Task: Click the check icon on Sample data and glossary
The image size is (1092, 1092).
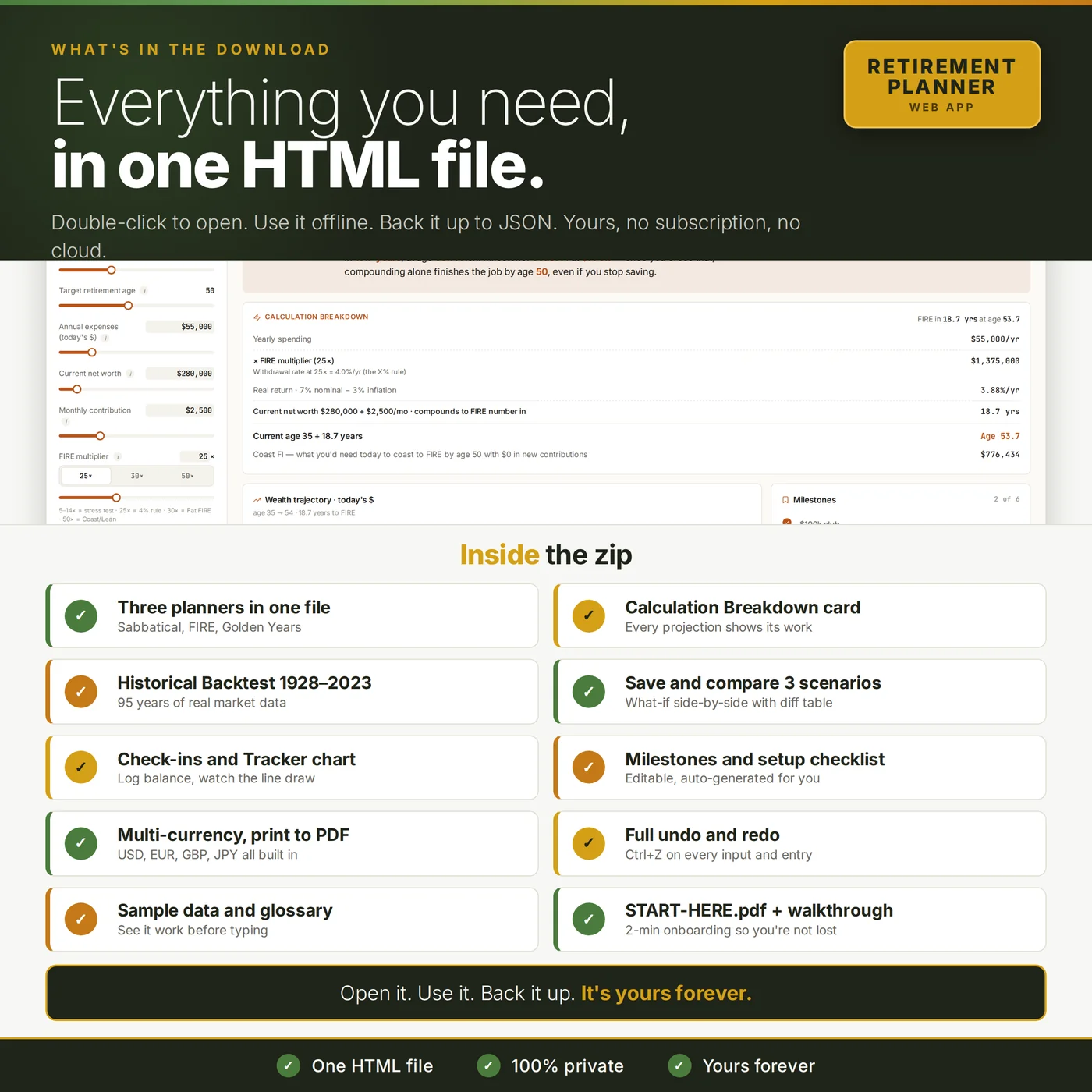Action: point(81,919)
